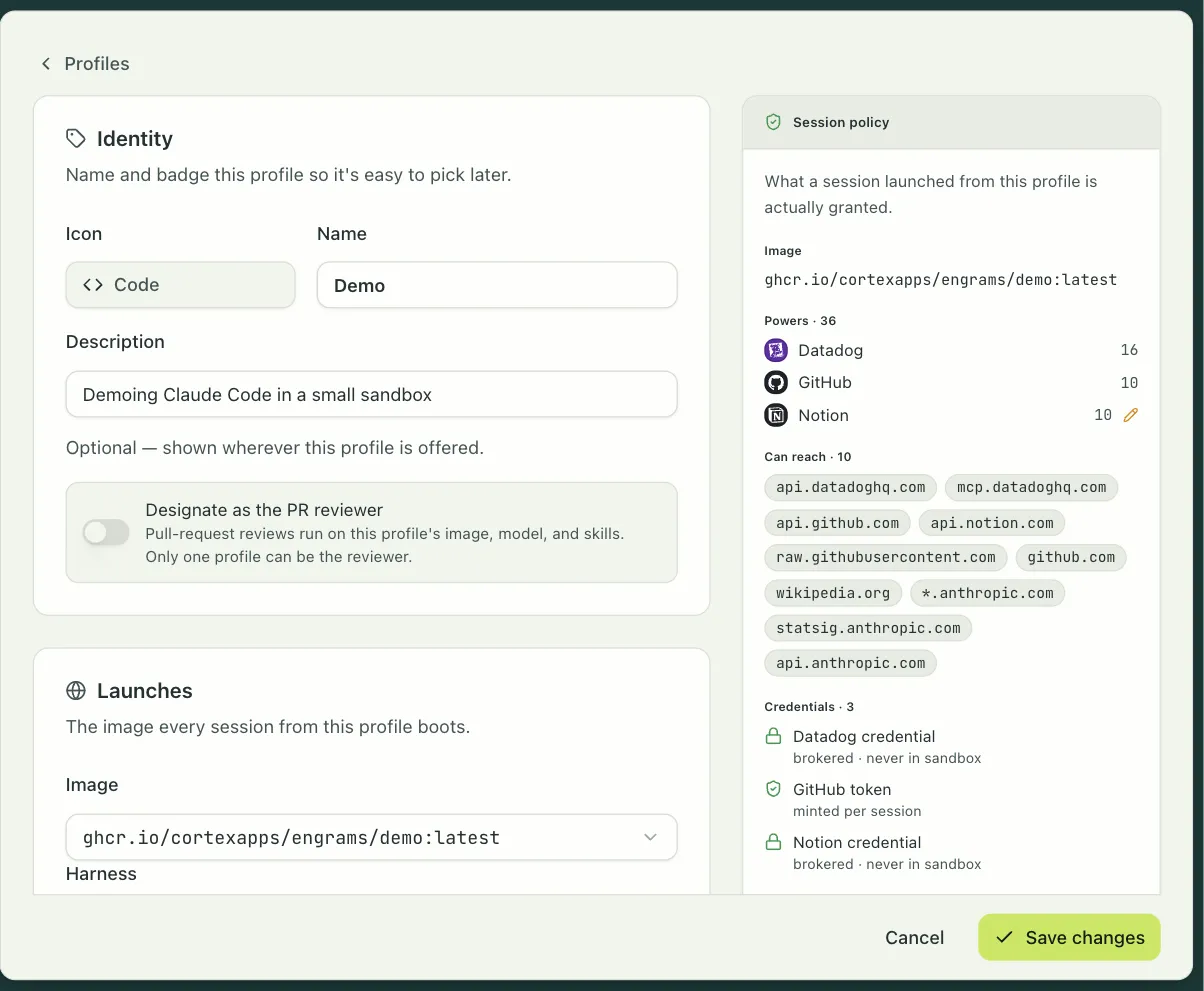The height and width of the screenshot is (991, 1204).
Task: Open the Image dropdown
Action: [371, 837]
